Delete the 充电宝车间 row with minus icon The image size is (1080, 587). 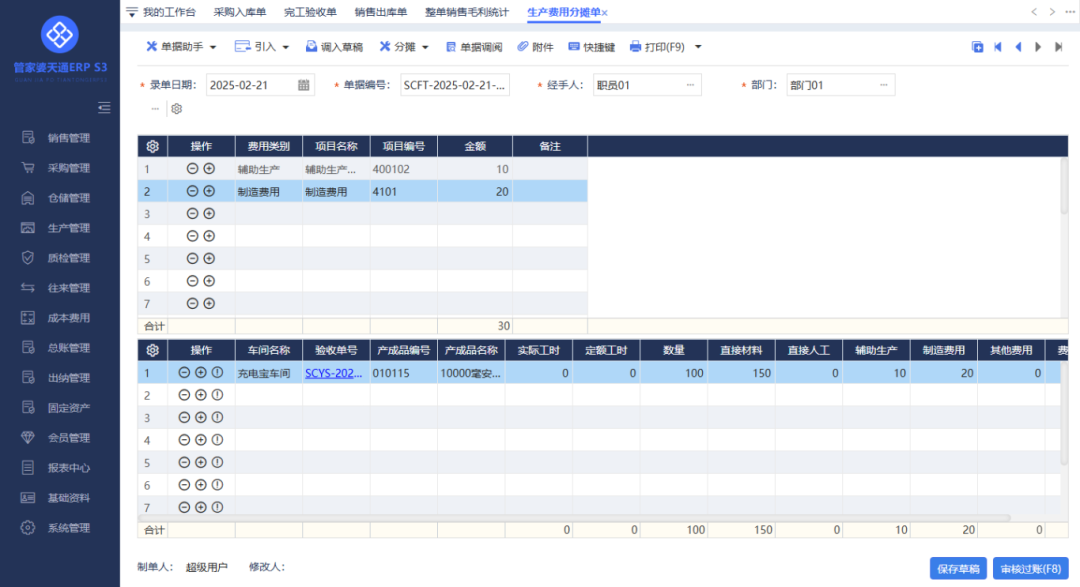pyautogui.click(x=184, y=373)
